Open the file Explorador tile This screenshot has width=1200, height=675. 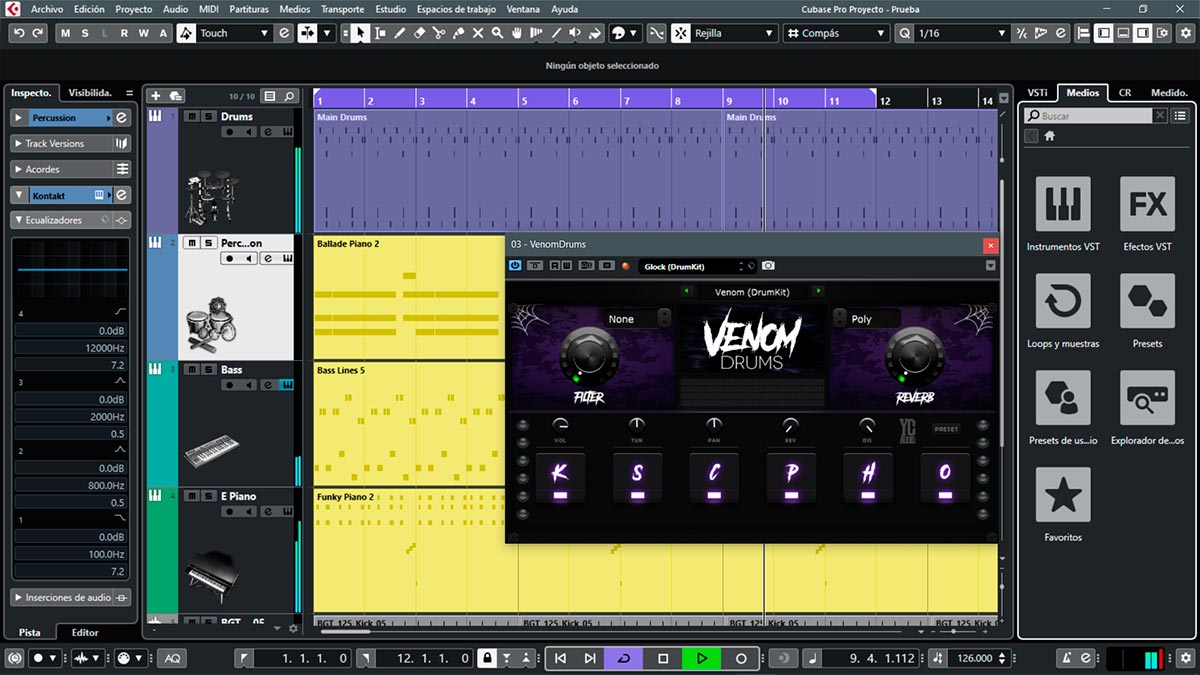(x=1147, y=398)
